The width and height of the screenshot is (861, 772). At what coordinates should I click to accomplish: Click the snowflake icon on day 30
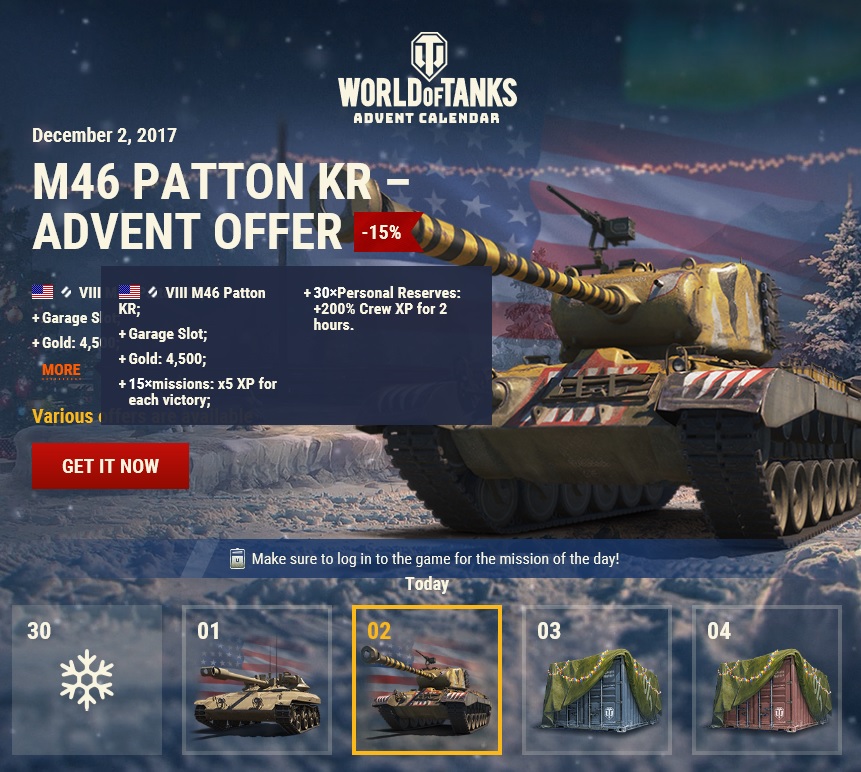(87, 679)
